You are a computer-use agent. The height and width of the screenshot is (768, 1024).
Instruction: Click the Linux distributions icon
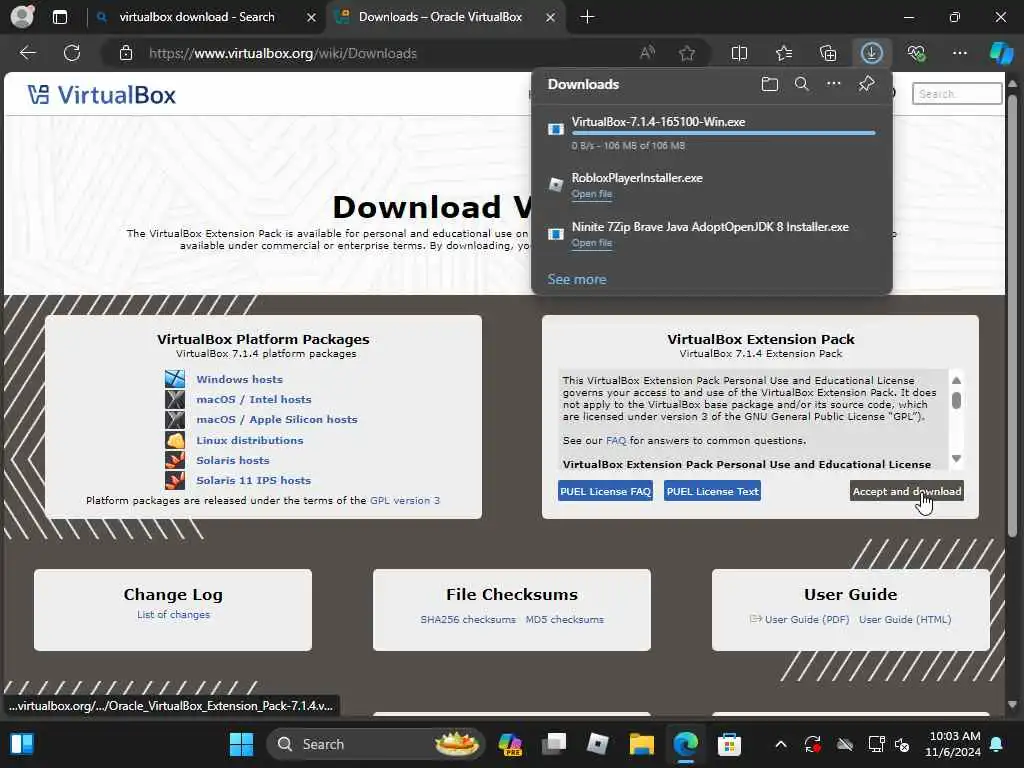coord(175,440)
